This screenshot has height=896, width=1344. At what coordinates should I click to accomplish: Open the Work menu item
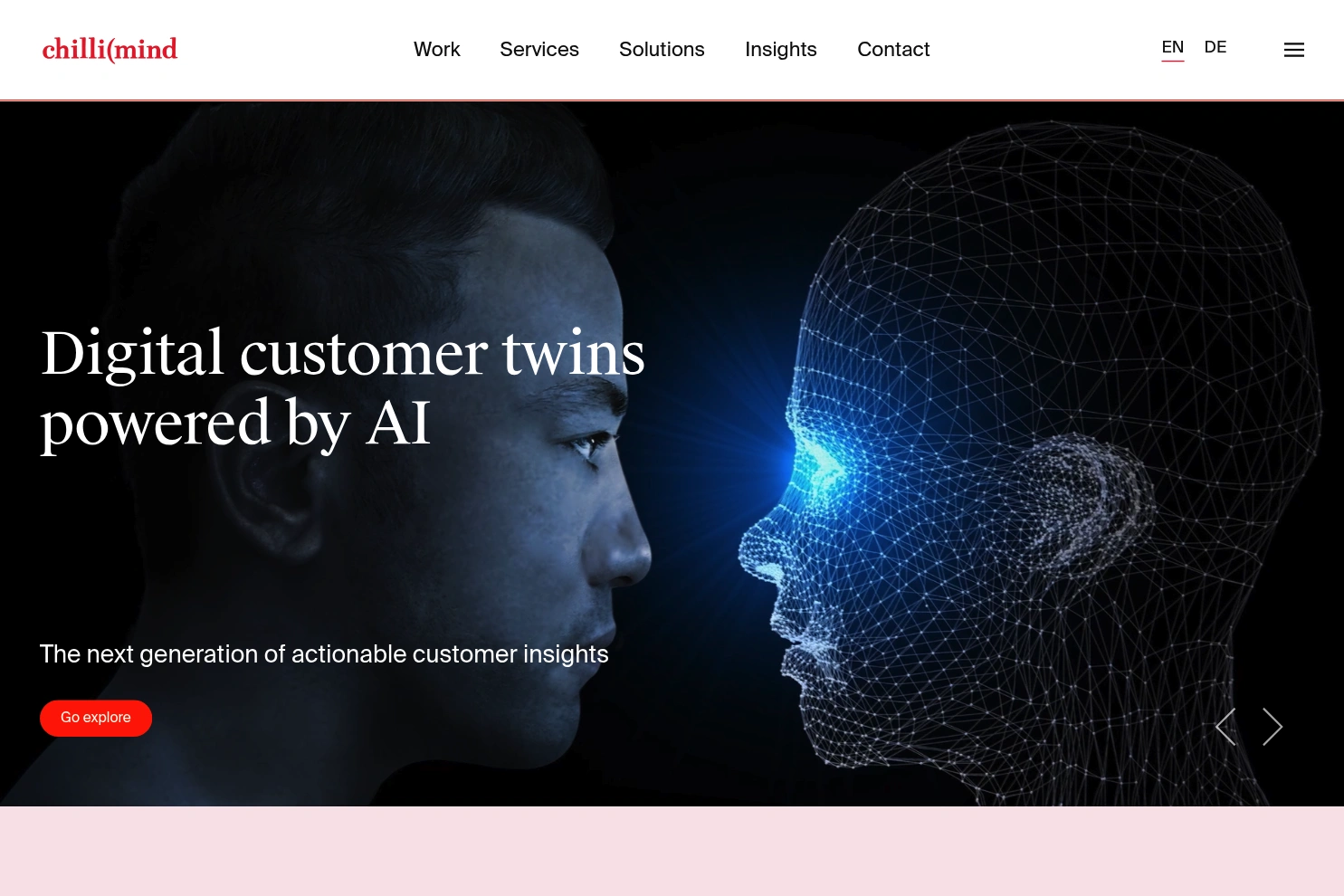tap(437, 49)
